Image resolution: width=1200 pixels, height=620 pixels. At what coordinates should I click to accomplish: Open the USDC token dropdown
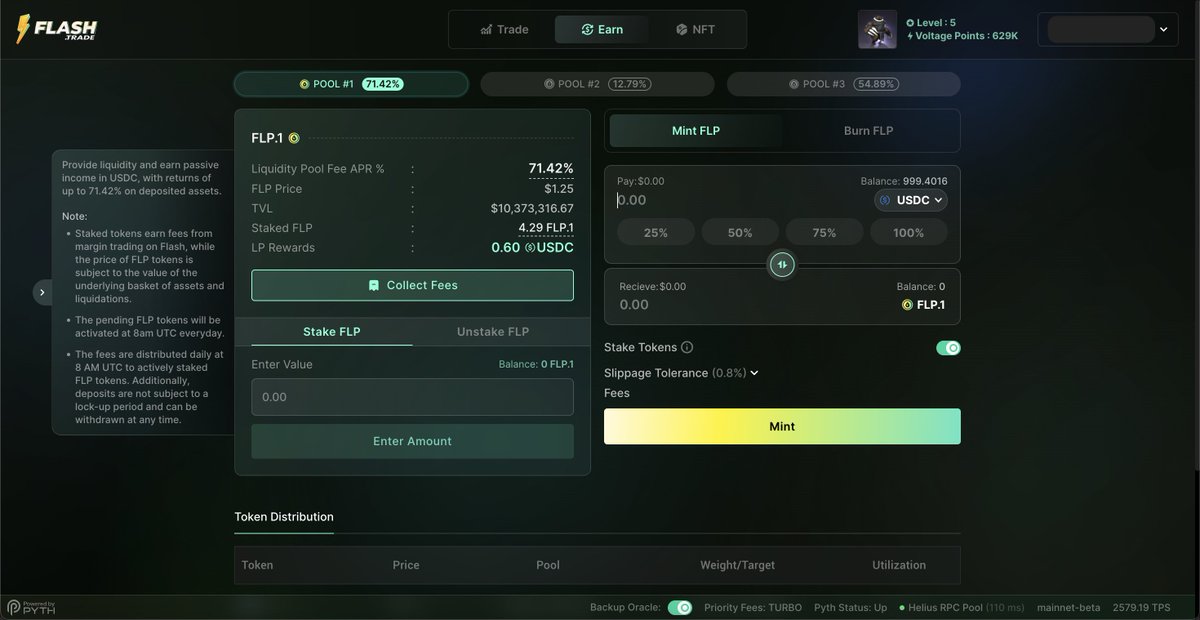coord(911,200)
